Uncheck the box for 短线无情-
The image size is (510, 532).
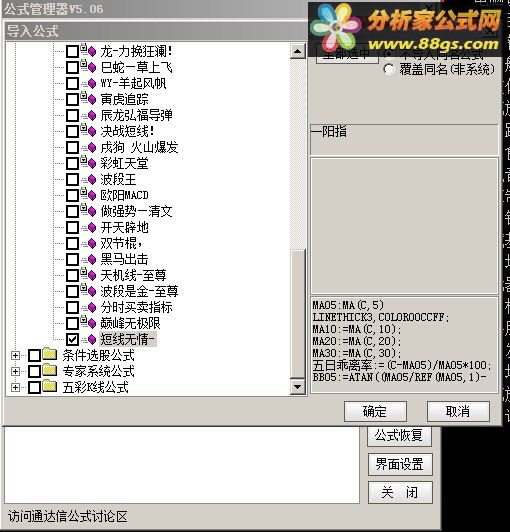click(x=72, y=339)
